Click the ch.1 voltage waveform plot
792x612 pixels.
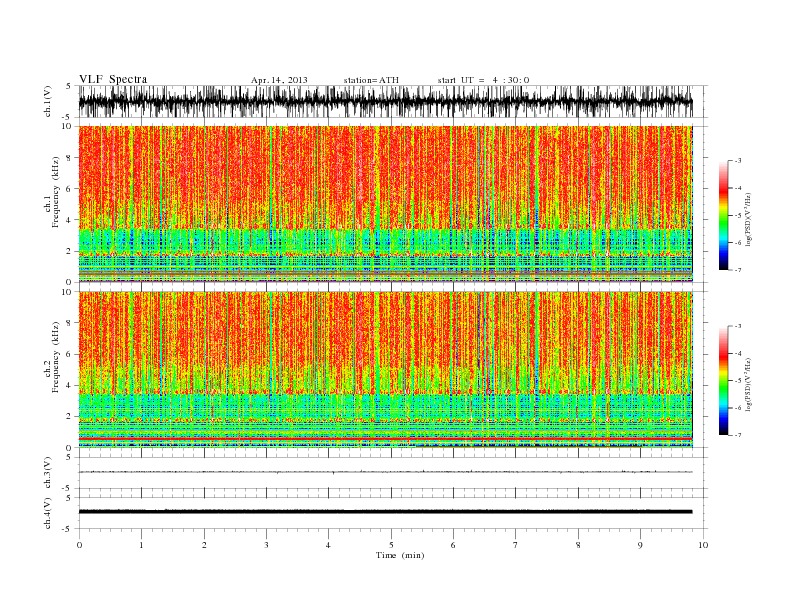point(385,101)
